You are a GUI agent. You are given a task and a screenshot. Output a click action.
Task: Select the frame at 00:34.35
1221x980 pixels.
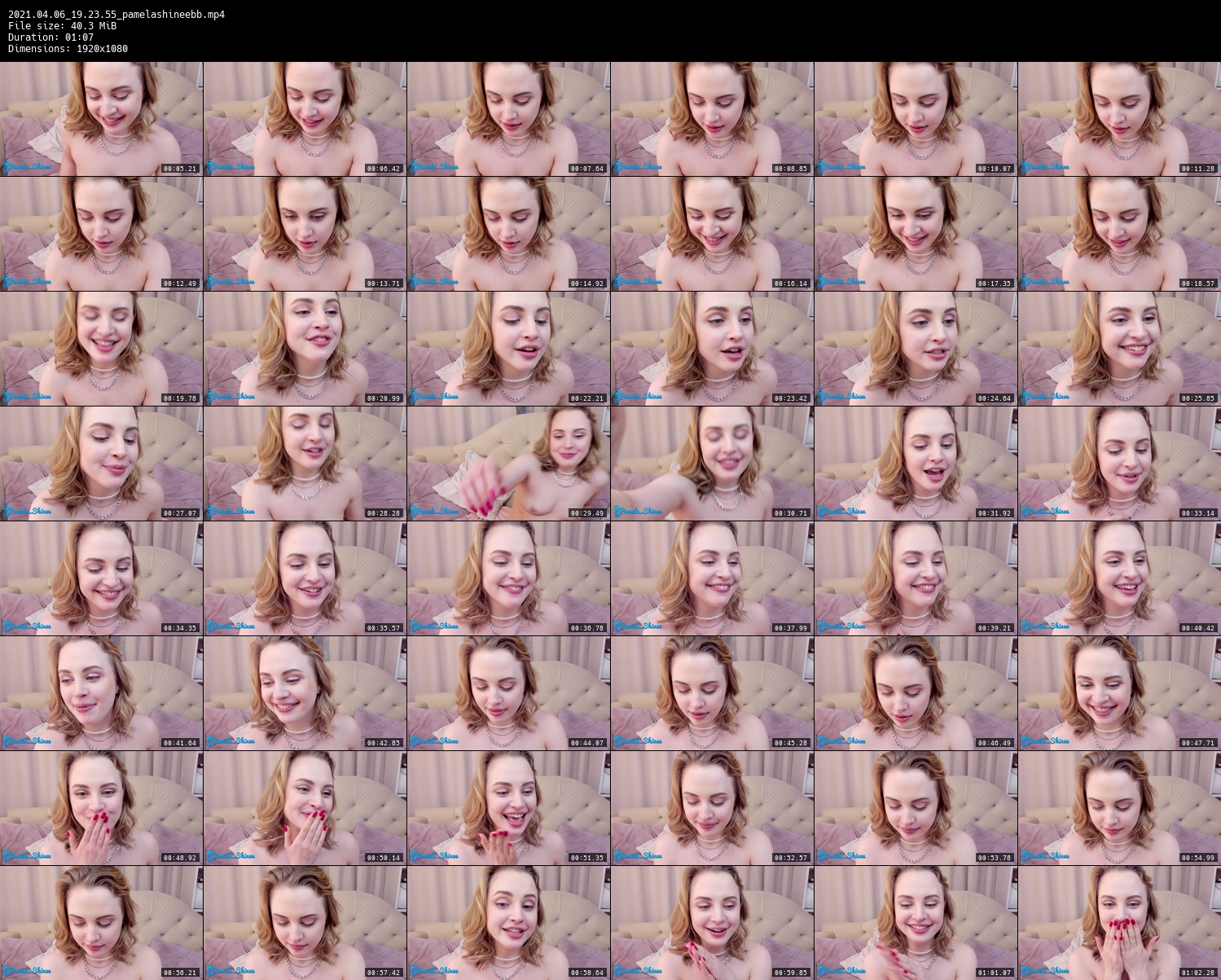point(101,578)
